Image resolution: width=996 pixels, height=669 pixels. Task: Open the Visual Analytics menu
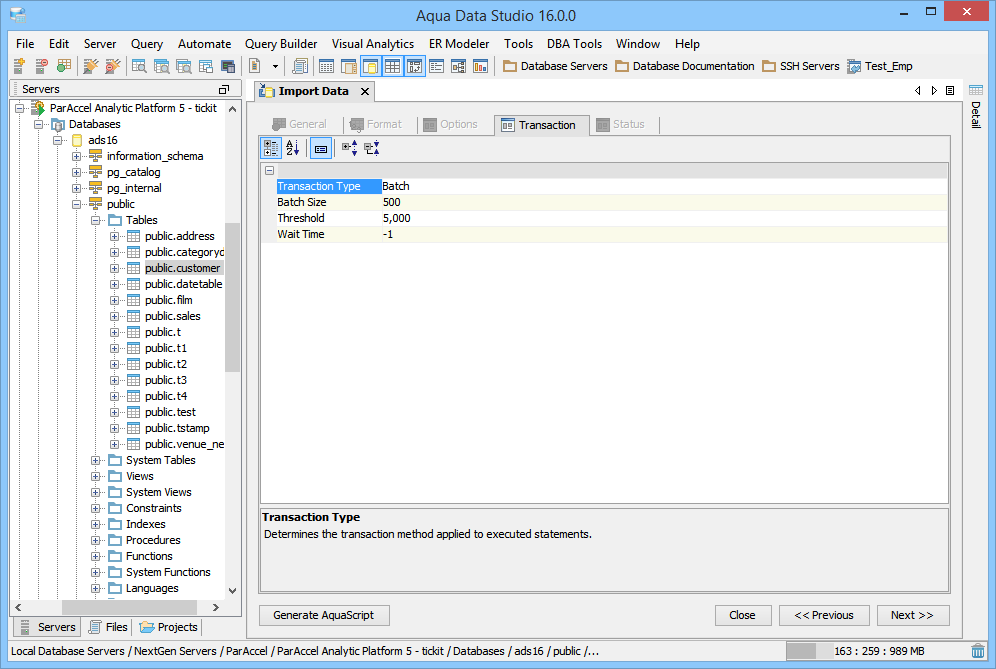tap(373, 44)
